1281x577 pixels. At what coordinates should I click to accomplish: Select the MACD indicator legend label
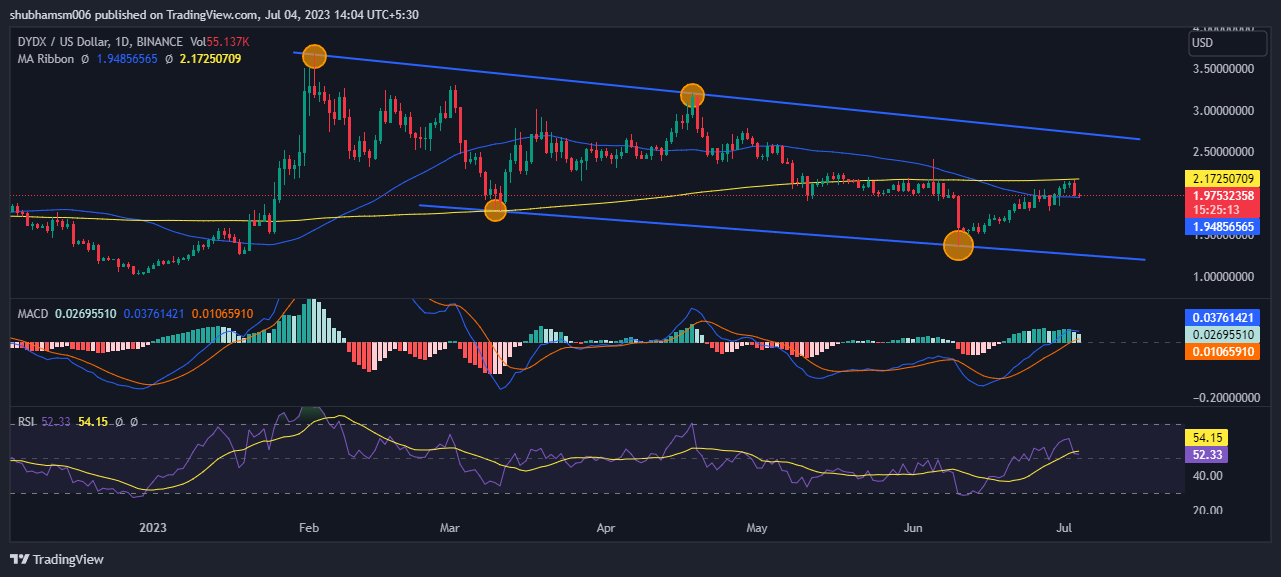click(34, 314)
